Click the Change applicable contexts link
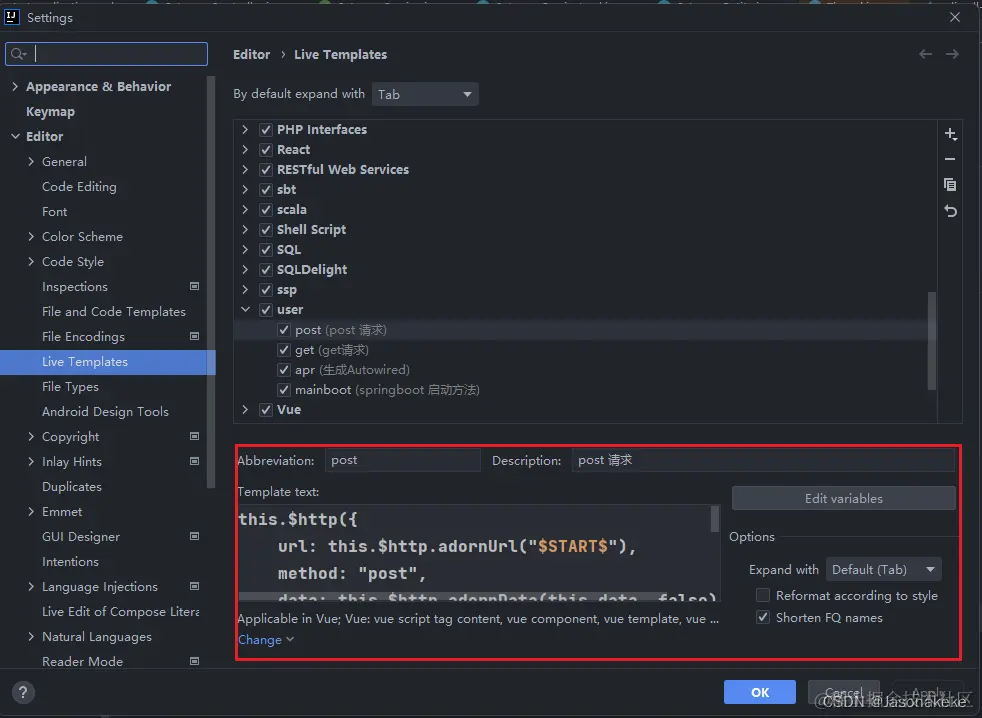The image size is (982, 718). 266,640
